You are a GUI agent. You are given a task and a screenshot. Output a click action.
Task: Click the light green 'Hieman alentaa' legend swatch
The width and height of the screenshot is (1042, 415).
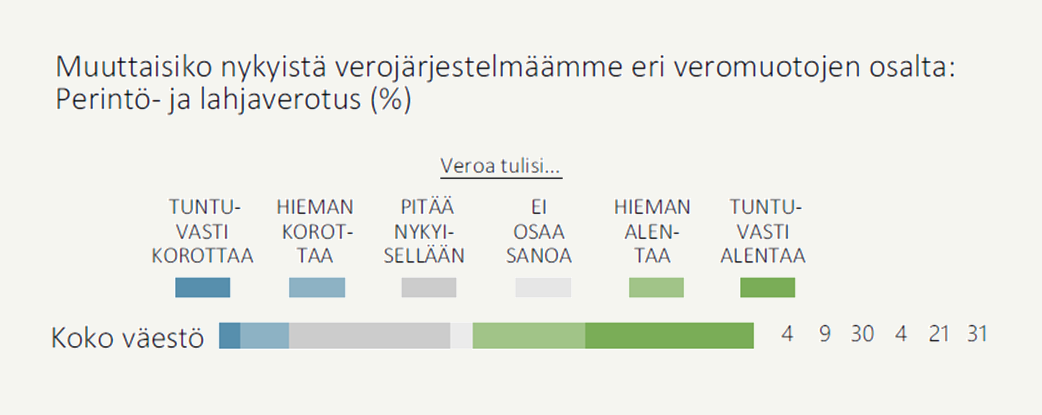tap(656, 288)
